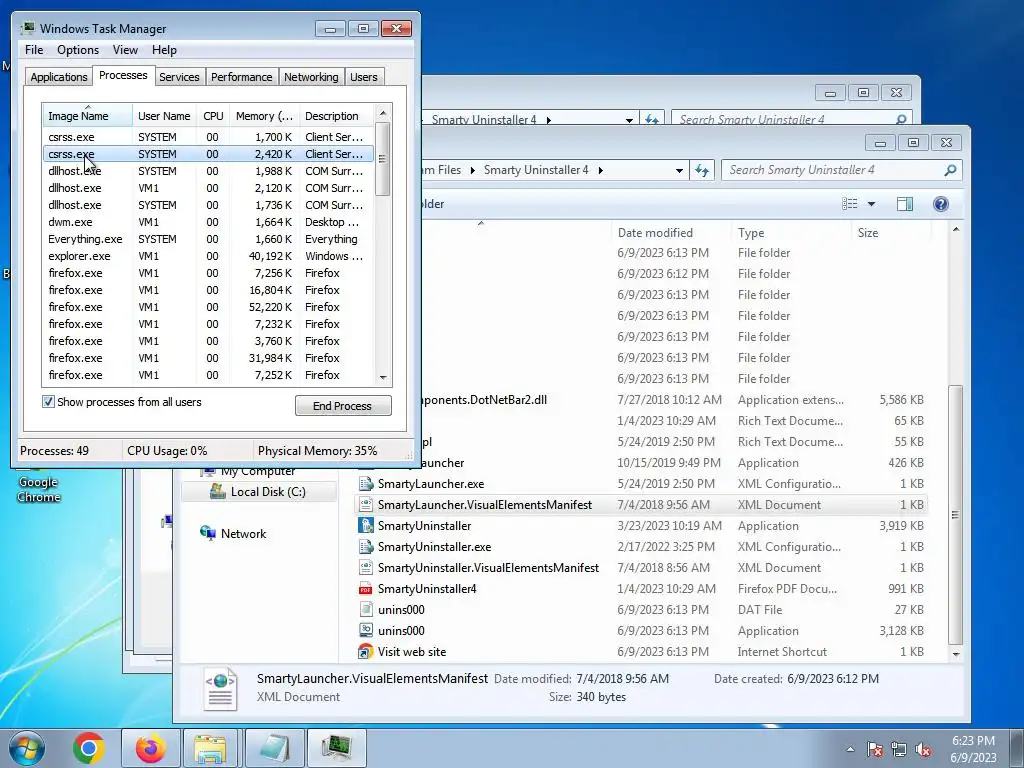This screenshot has height=768, width=1024.
Task: Click the muted volume tray icon
Action: click(923, 749)
